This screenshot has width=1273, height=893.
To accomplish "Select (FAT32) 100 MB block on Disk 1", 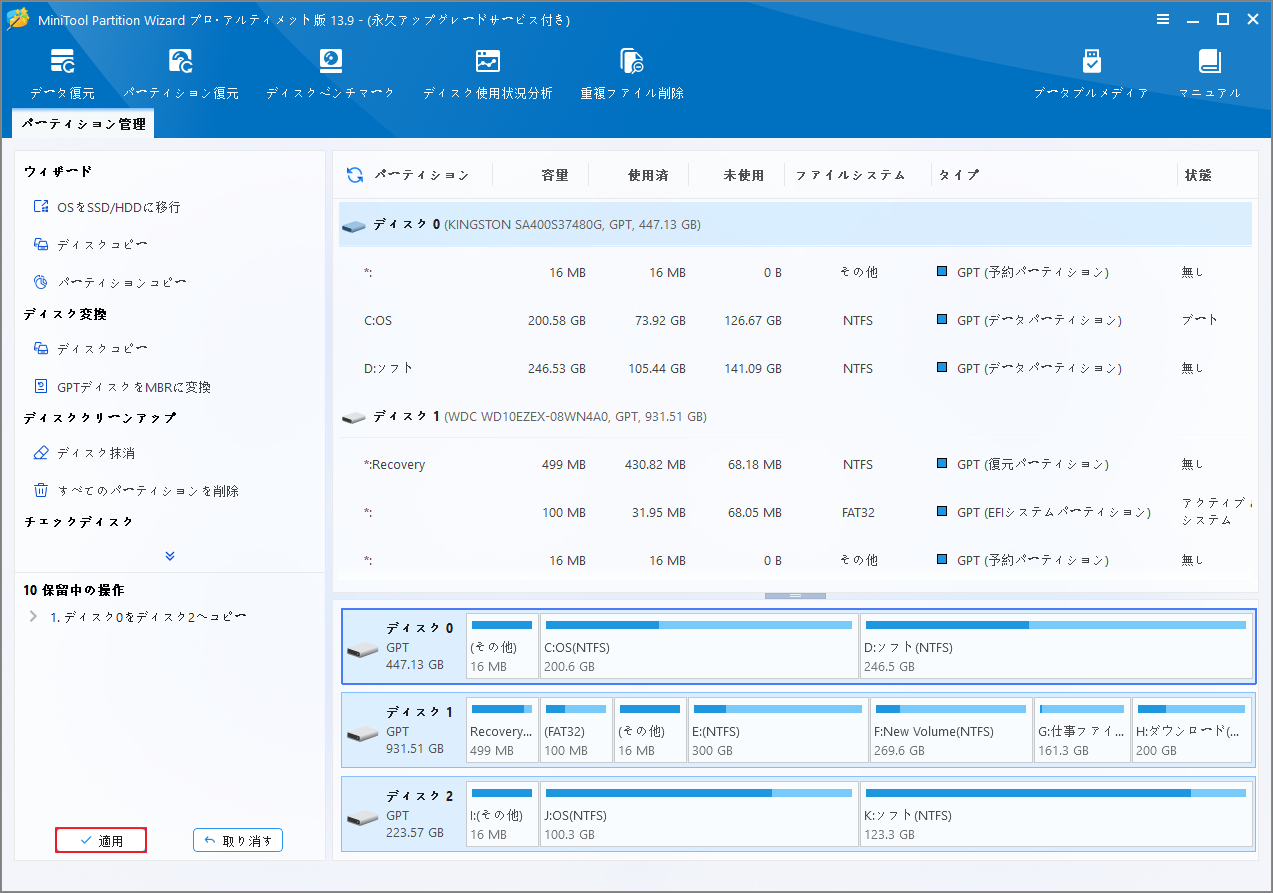I will [577, 730].
